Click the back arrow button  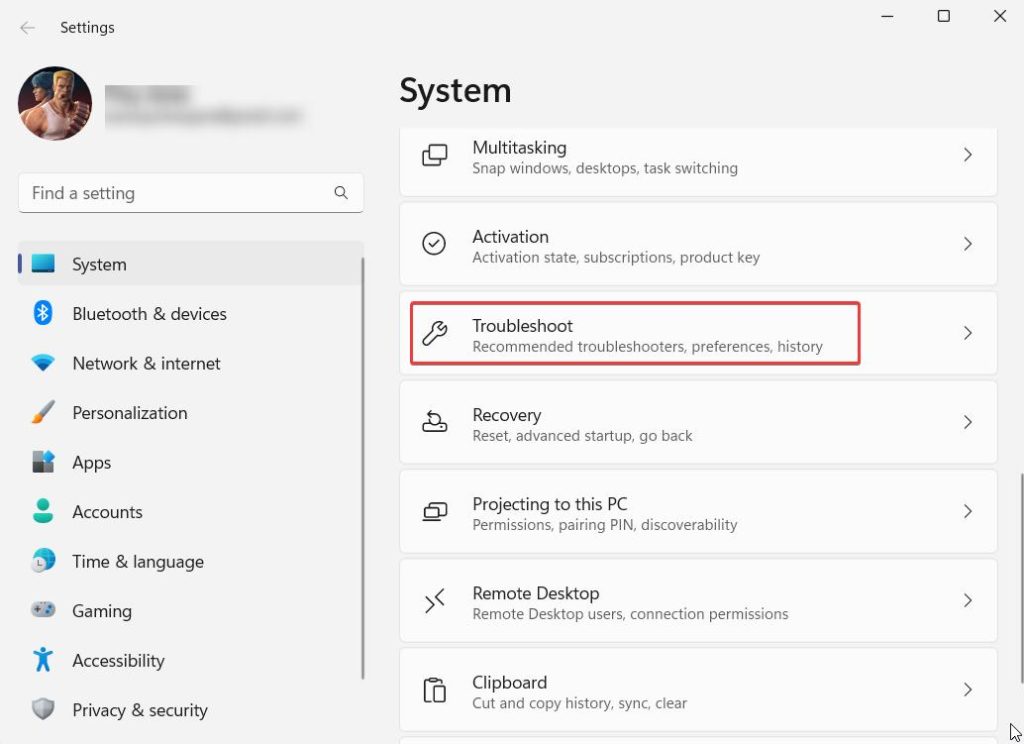pos(27,28)
